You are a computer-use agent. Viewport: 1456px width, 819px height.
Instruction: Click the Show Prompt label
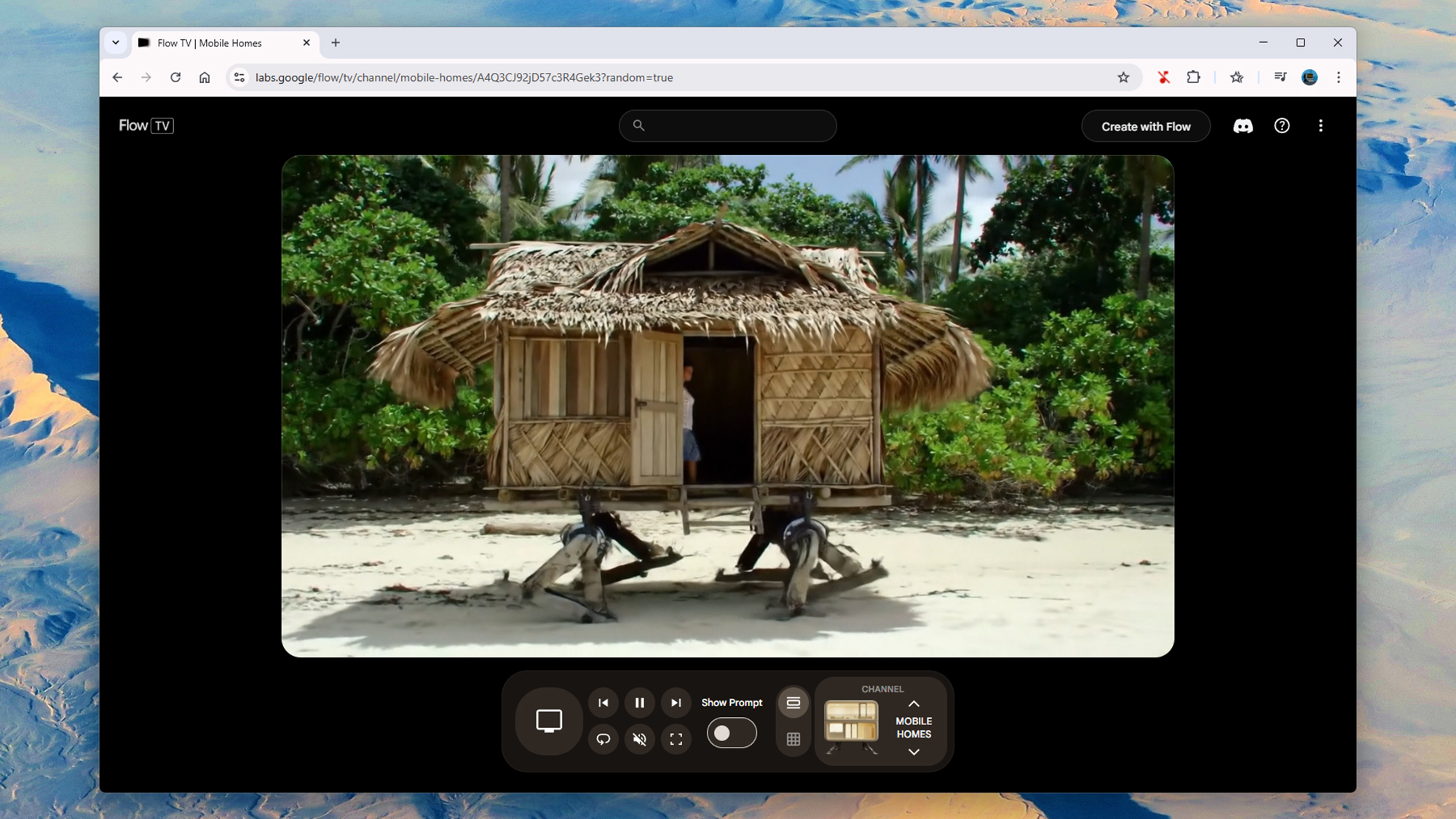[x=732, y=703]
